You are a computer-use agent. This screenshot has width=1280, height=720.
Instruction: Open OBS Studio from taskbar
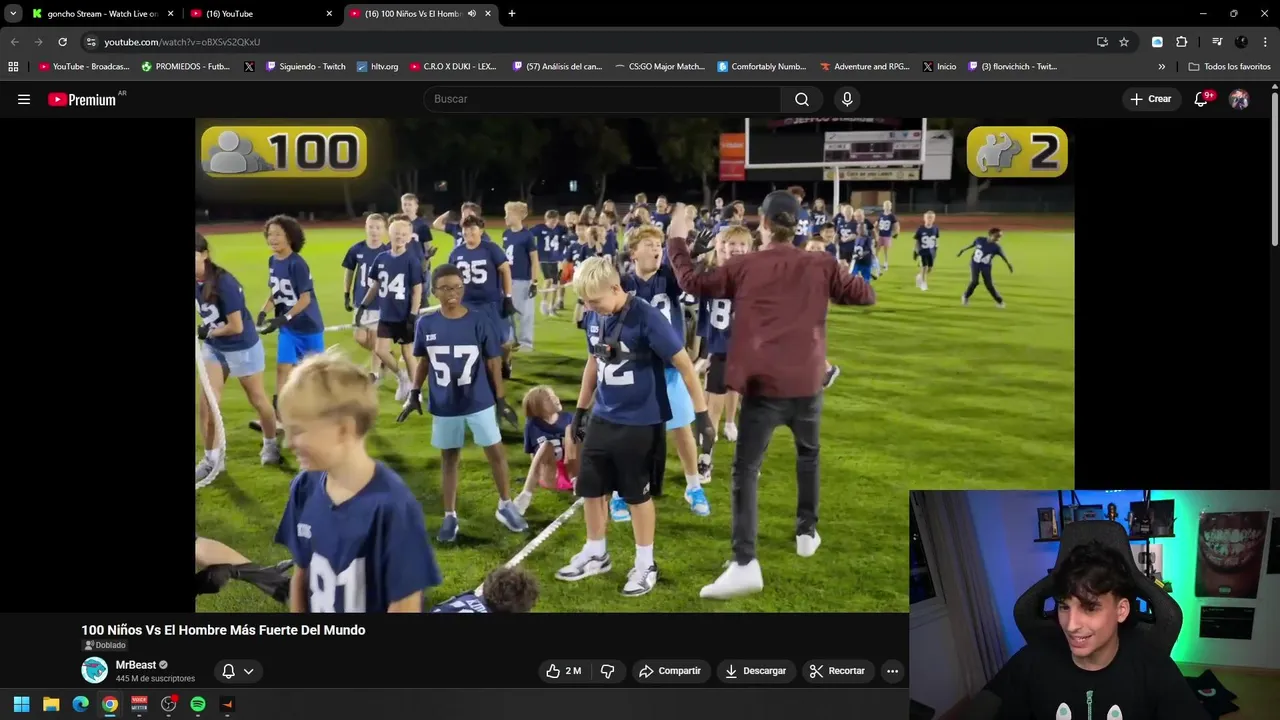click(168, 704)
